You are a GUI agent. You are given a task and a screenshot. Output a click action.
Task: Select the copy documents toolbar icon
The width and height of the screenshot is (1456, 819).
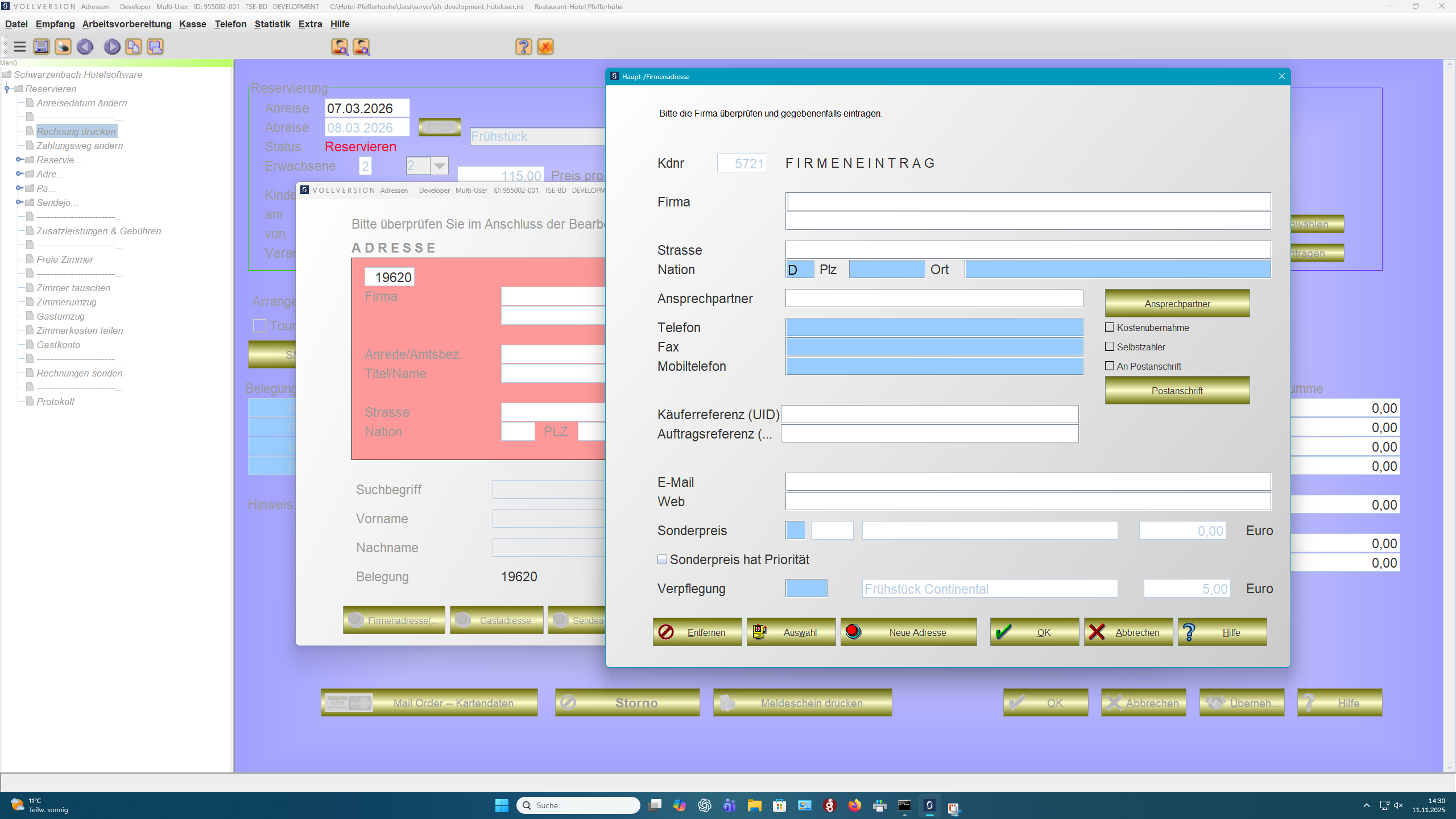click(x=134, y=47)
